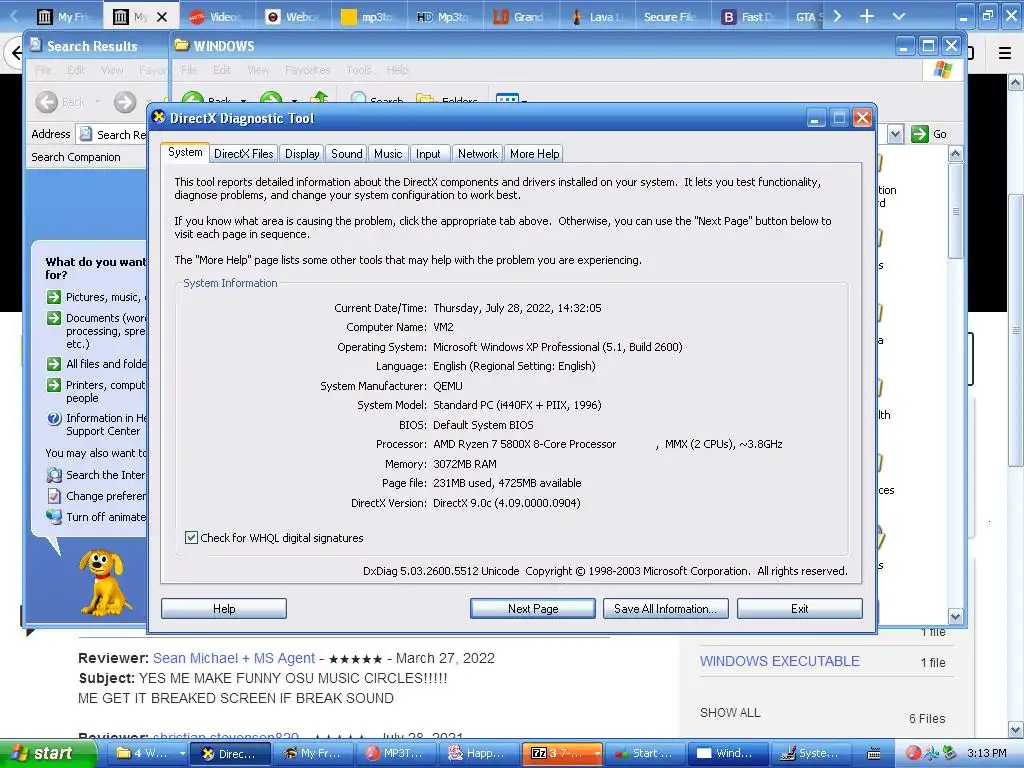Image resolution: width=1024 pixels, height=768 pixels.
Task: Open the Tools menu in WINDOWS window
Action: point(359,70)
